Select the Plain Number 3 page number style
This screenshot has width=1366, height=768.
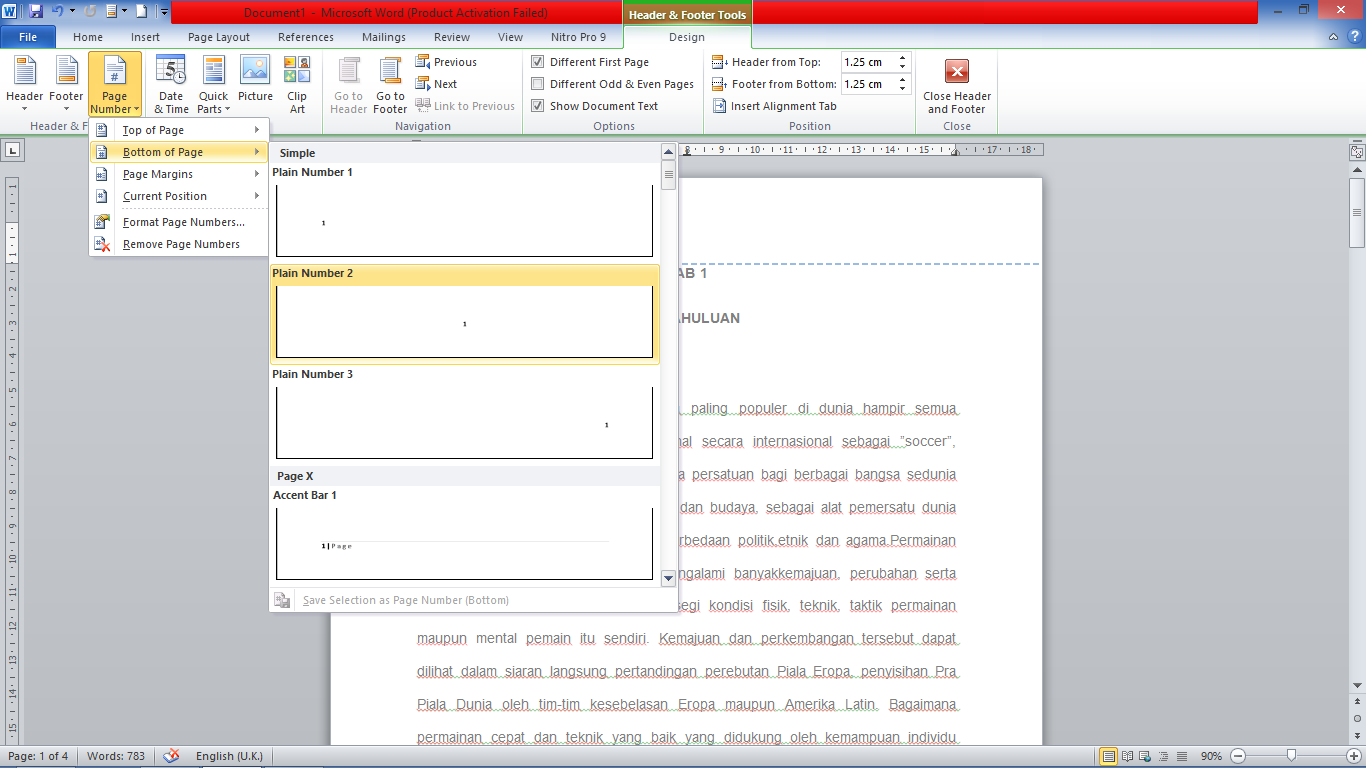[465, 415]
